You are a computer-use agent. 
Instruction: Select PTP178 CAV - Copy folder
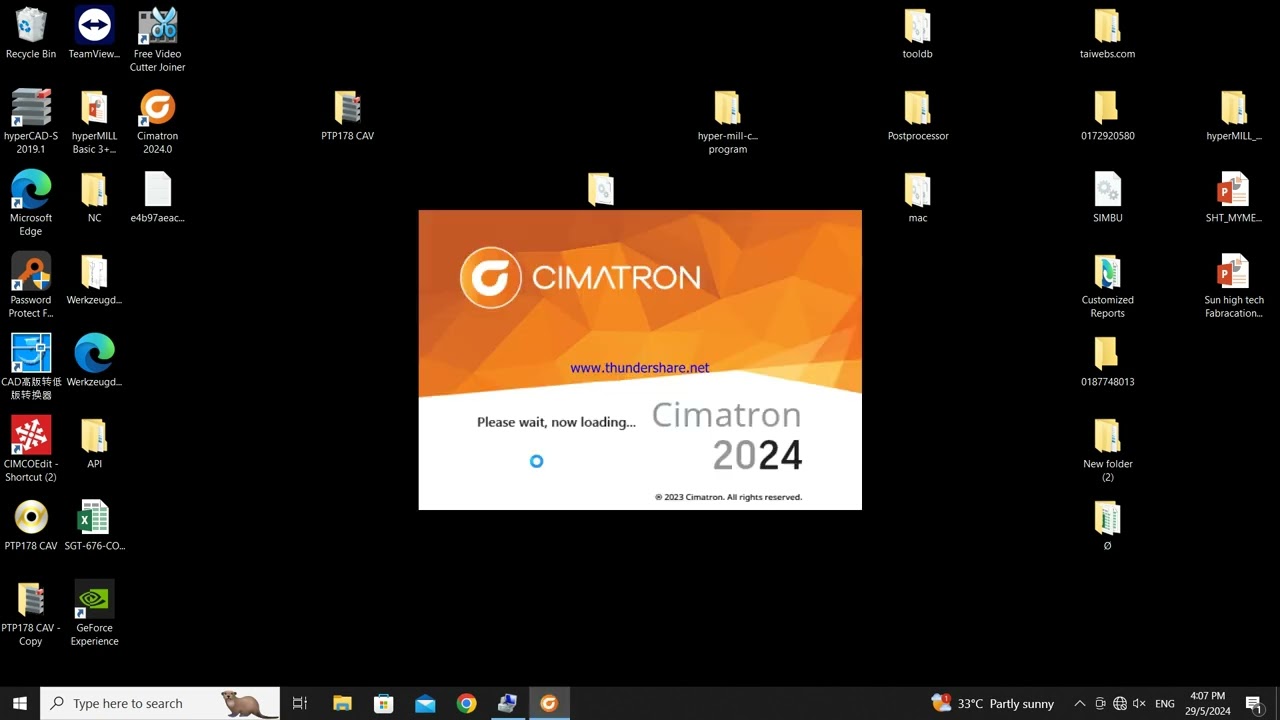point(31,614)
